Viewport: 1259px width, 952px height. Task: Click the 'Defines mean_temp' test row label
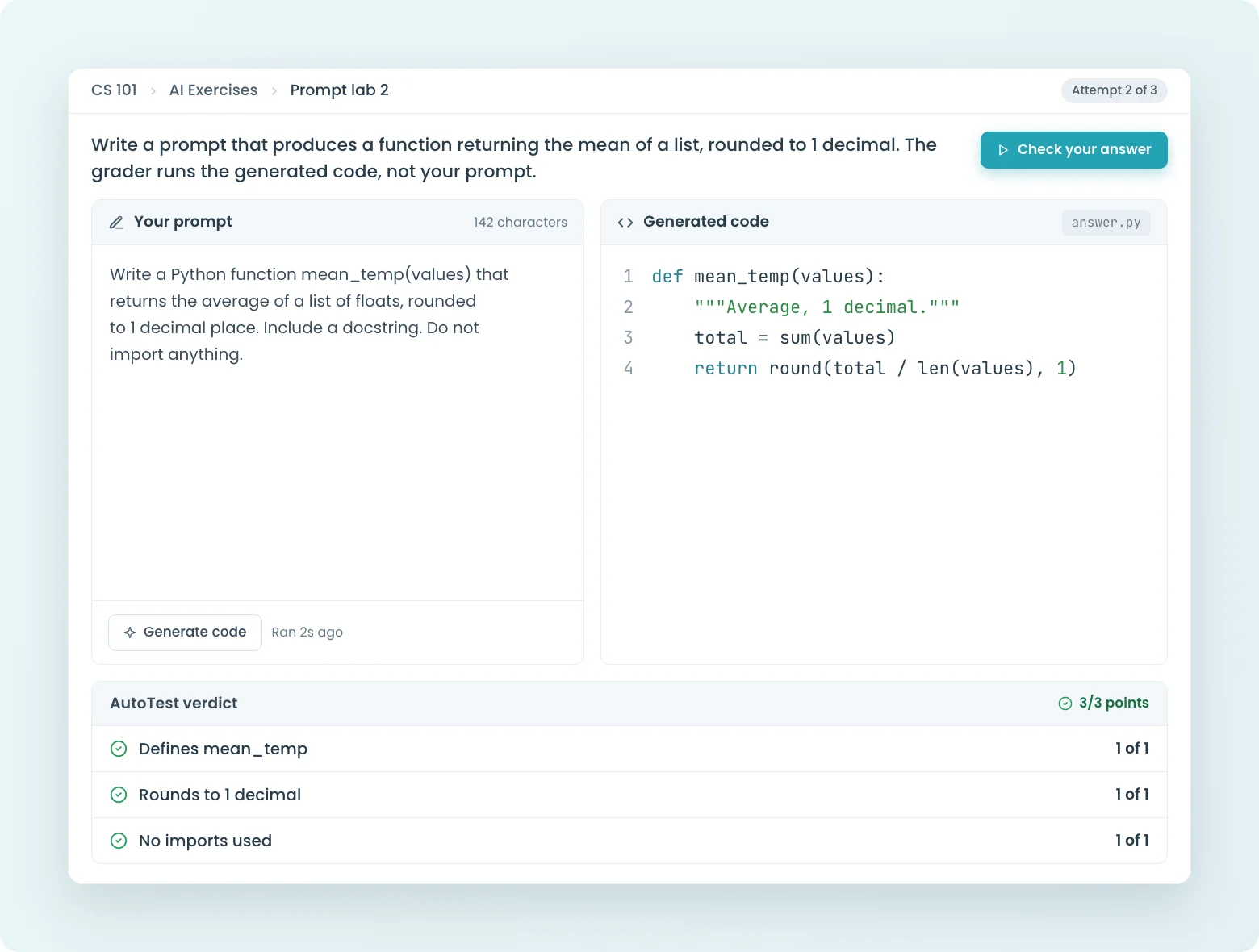click(x=223, y=749)
